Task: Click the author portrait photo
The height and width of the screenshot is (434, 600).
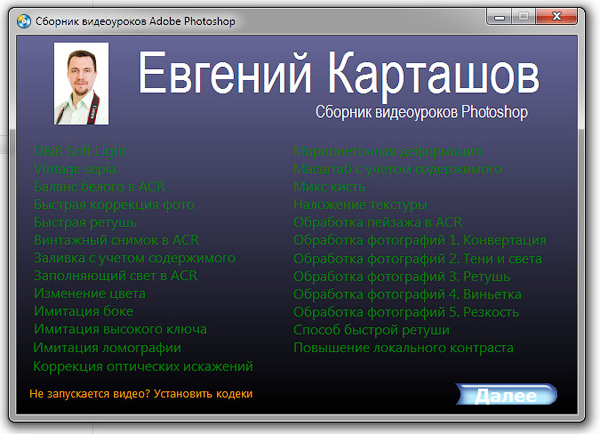Action: (x=80, y=84)
